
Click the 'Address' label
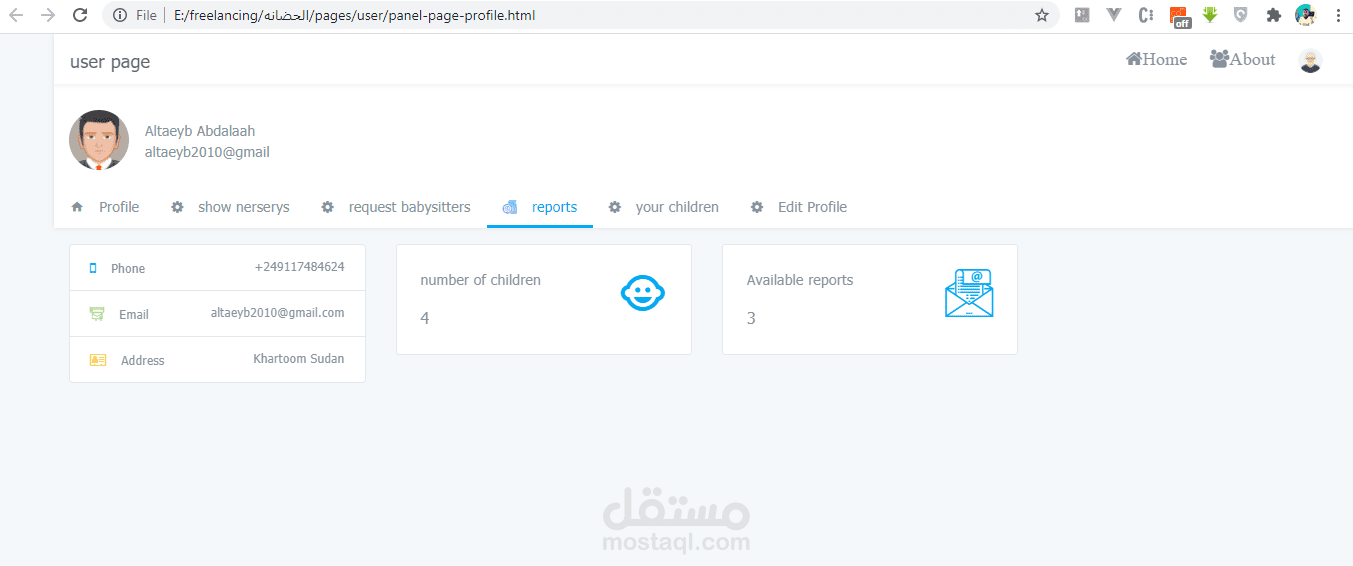[143, 360]
